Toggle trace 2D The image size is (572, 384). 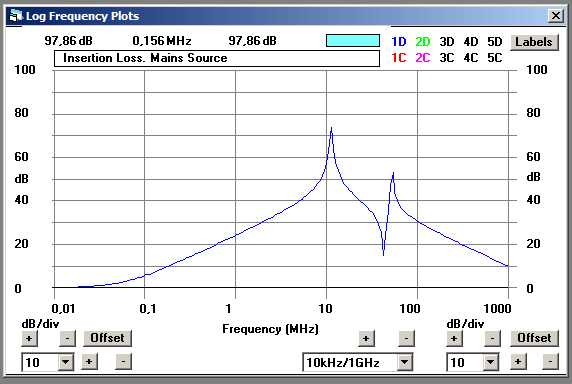pos(423,42)
